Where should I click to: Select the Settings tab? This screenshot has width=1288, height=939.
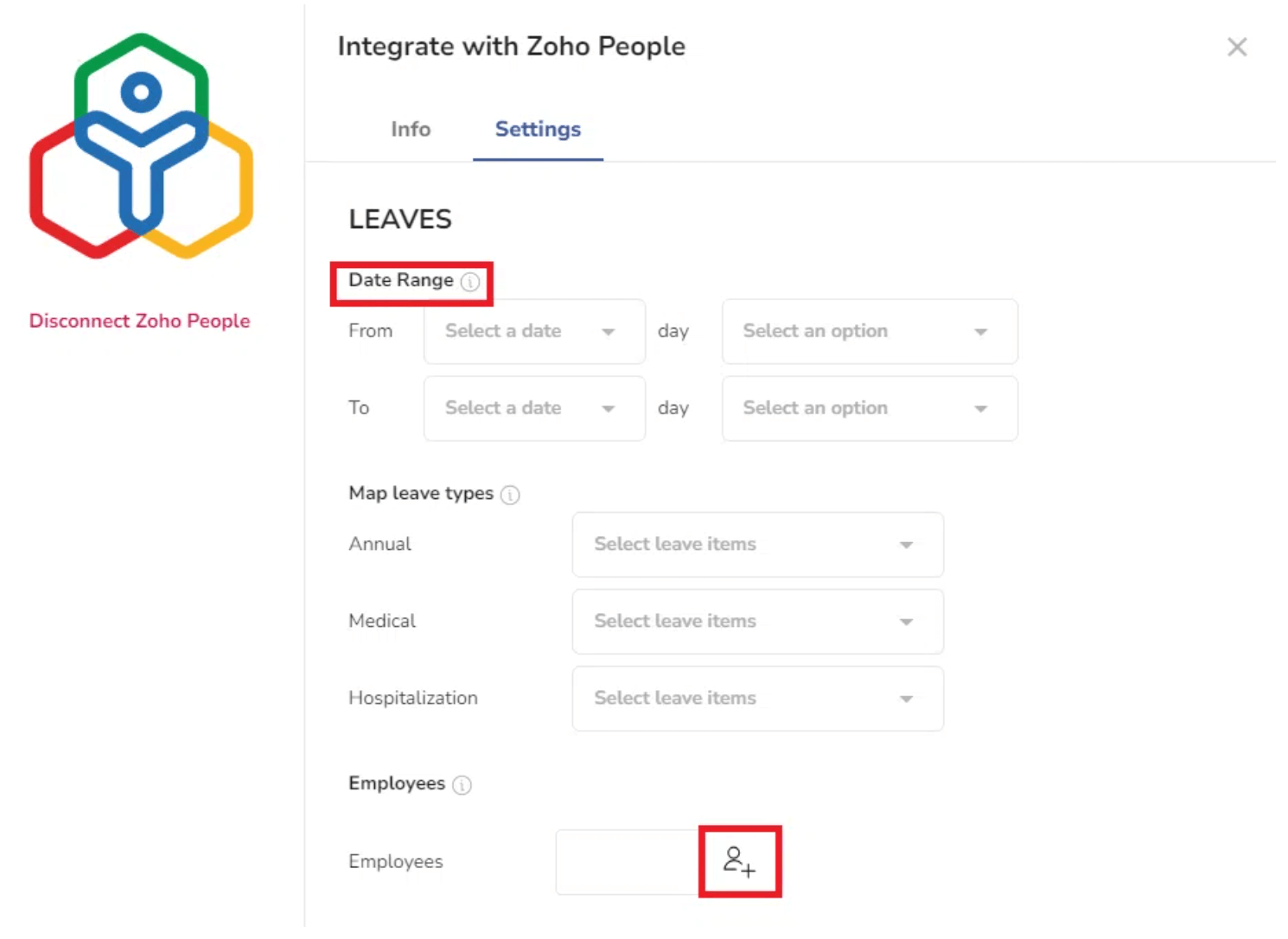[x=538, y=130]
